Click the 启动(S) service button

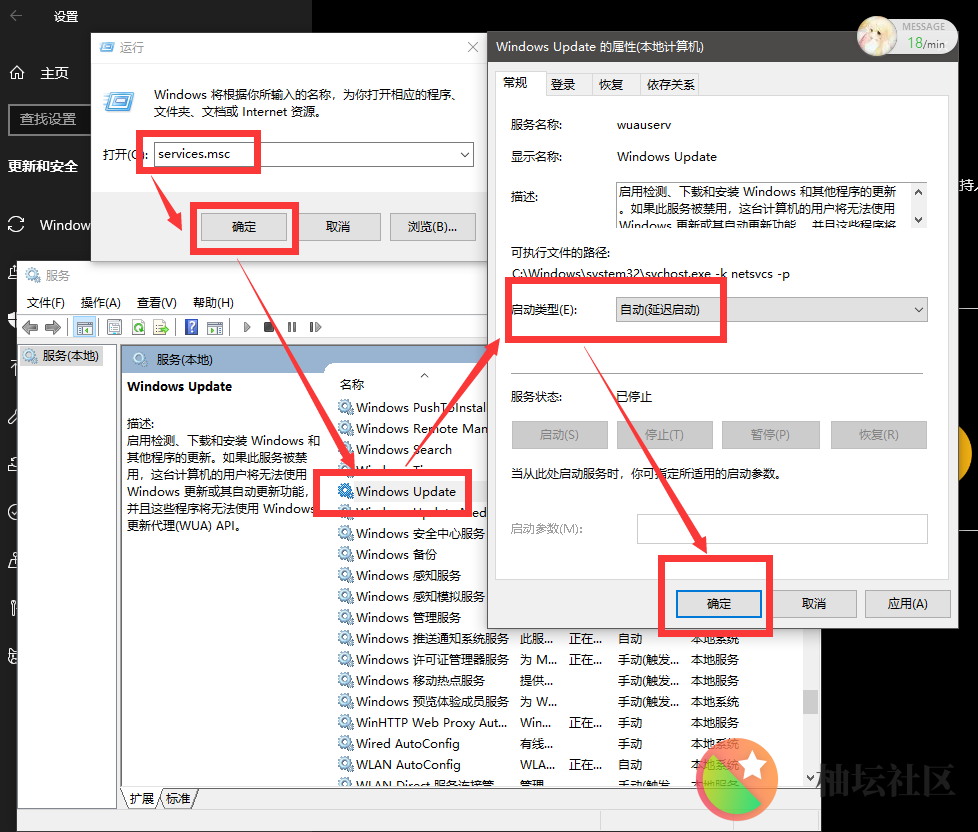pos(559,435)
